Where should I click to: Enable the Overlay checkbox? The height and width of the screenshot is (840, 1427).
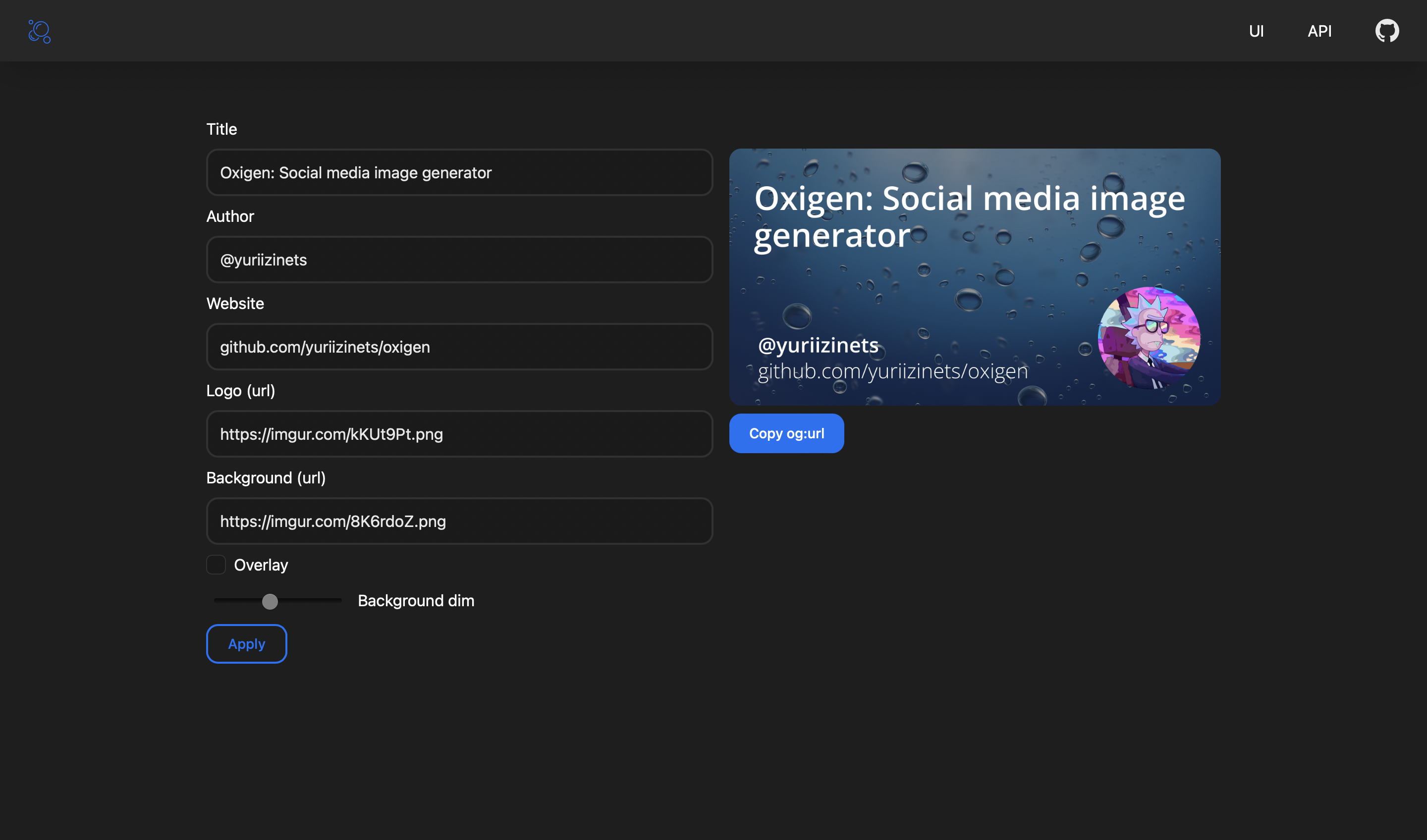216,564
